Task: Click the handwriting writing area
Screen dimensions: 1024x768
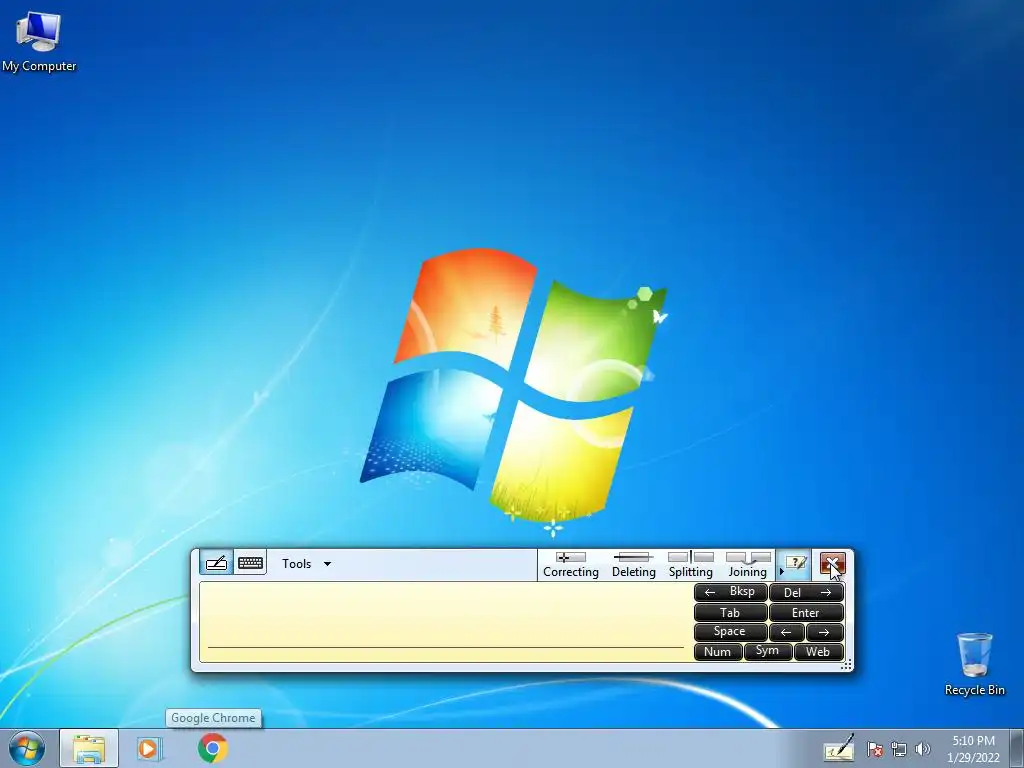Action: coord(445,622)
